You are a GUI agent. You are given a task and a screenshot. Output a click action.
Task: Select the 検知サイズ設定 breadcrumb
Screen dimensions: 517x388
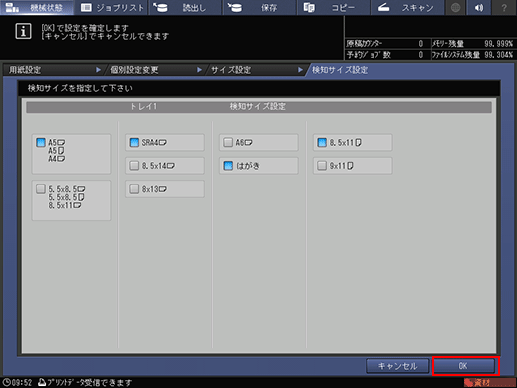coord(340,70)
